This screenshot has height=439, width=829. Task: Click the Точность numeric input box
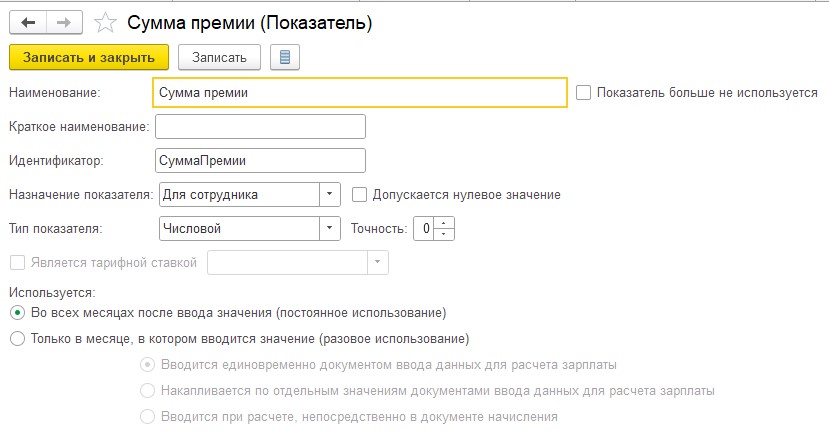pyautogui.click(x=426, y=228)
